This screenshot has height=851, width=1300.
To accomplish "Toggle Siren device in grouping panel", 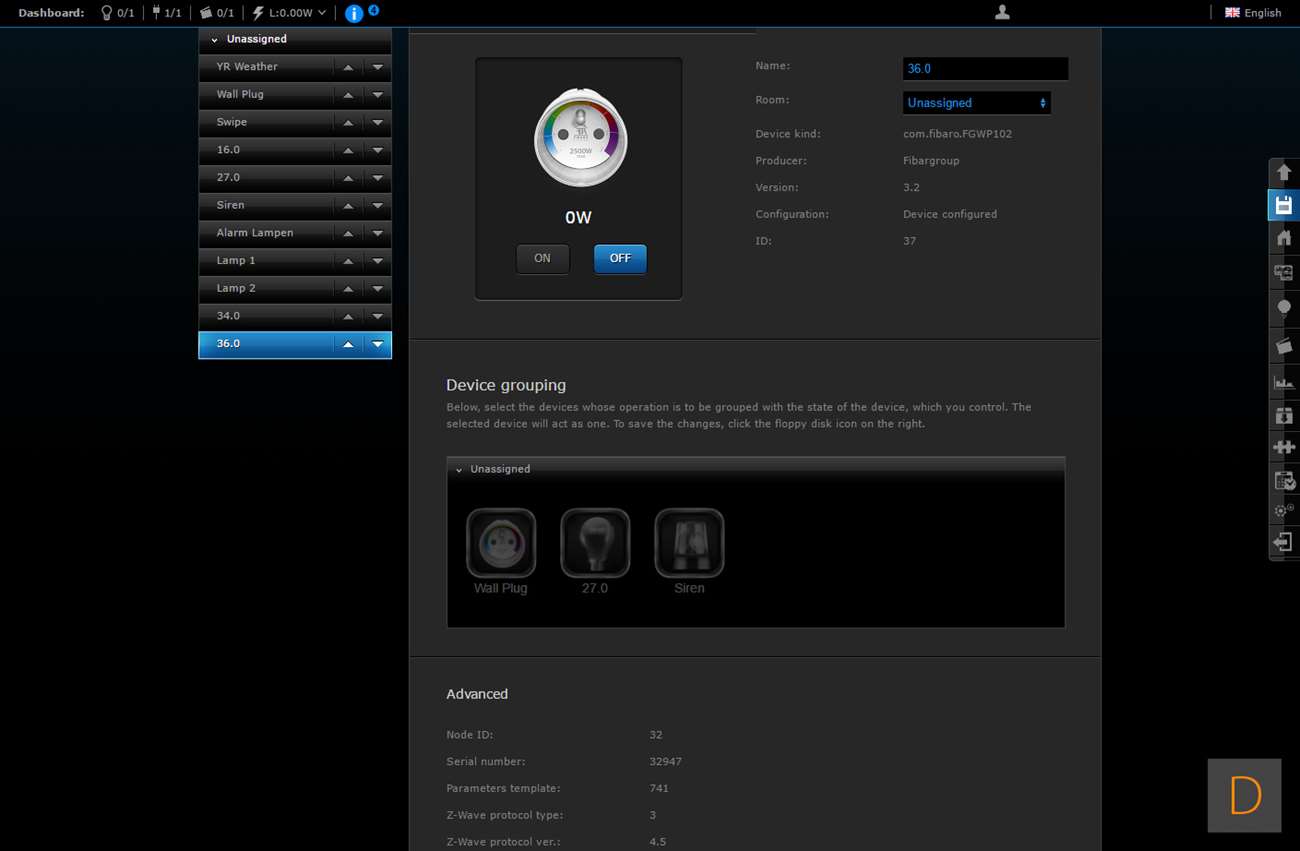I will pyautogui.click(x=689, y=543).
